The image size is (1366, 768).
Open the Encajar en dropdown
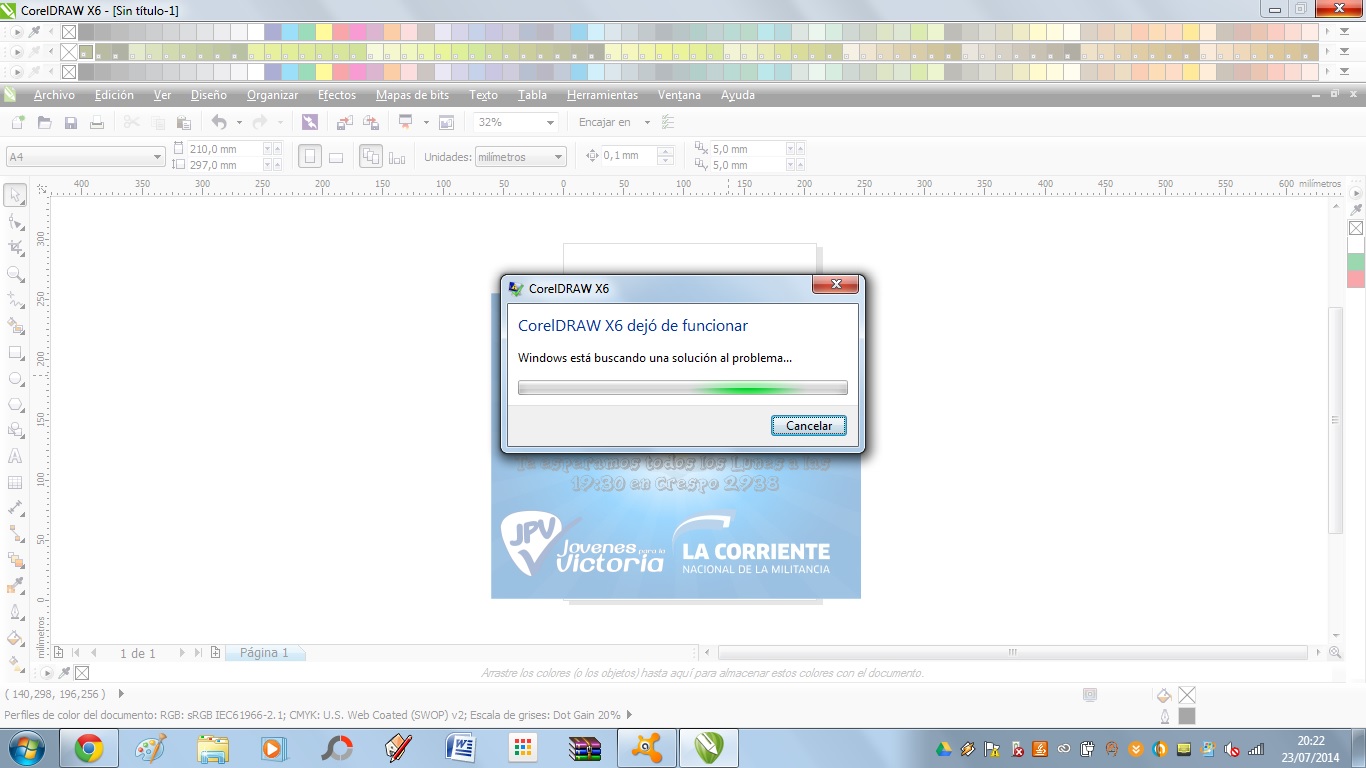pyautogui.click(x=647, y=122)
